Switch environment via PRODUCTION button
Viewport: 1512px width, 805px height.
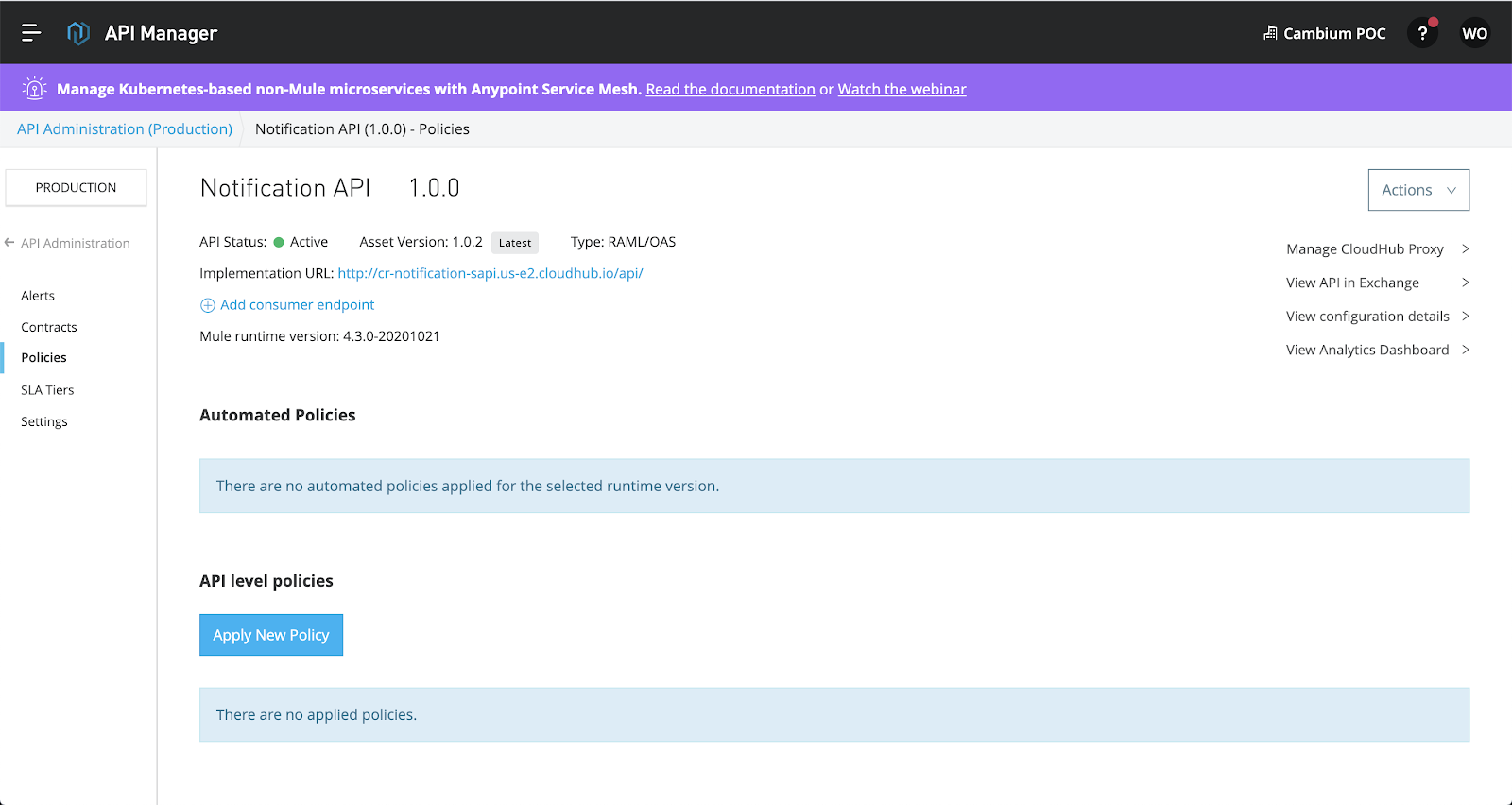(76, 187)
